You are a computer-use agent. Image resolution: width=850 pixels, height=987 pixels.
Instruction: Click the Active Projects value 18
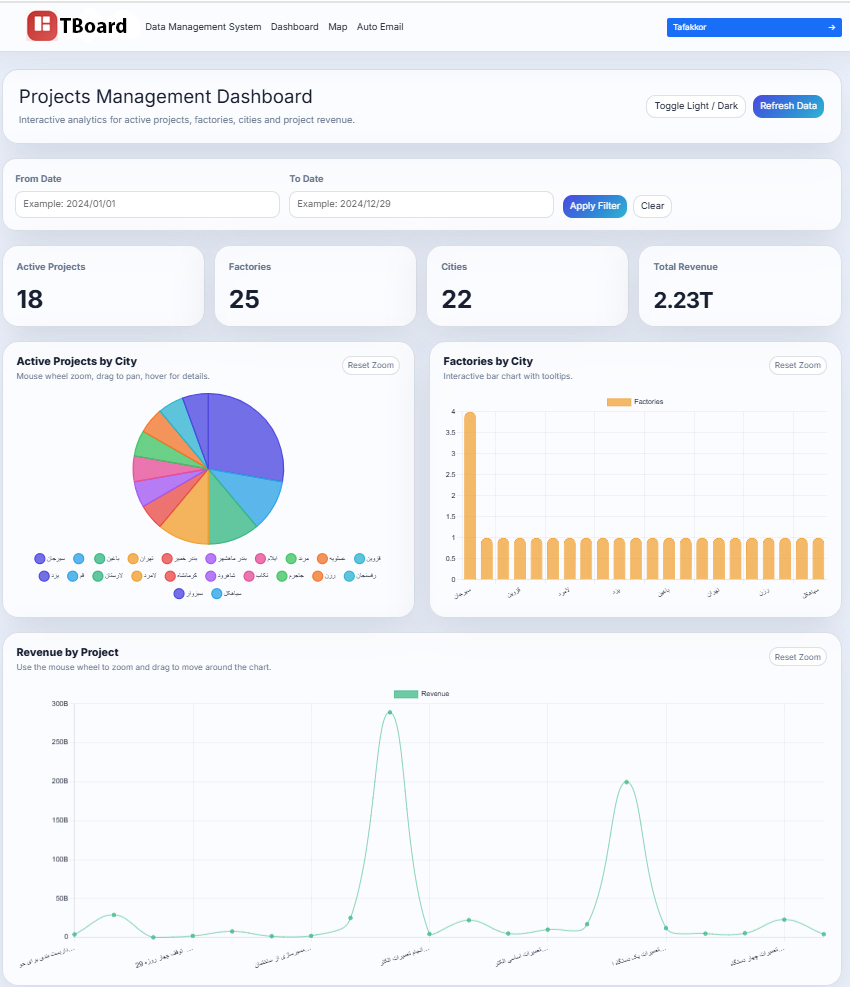(30, 299)
